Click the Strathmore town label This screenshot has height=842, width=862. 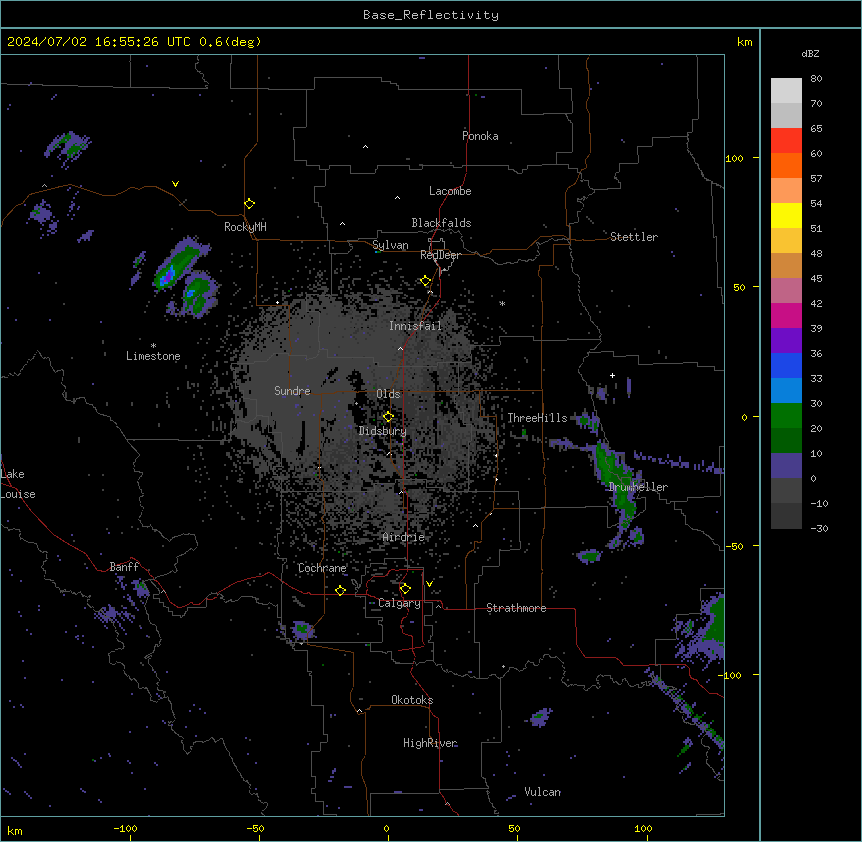pos(516,608)
